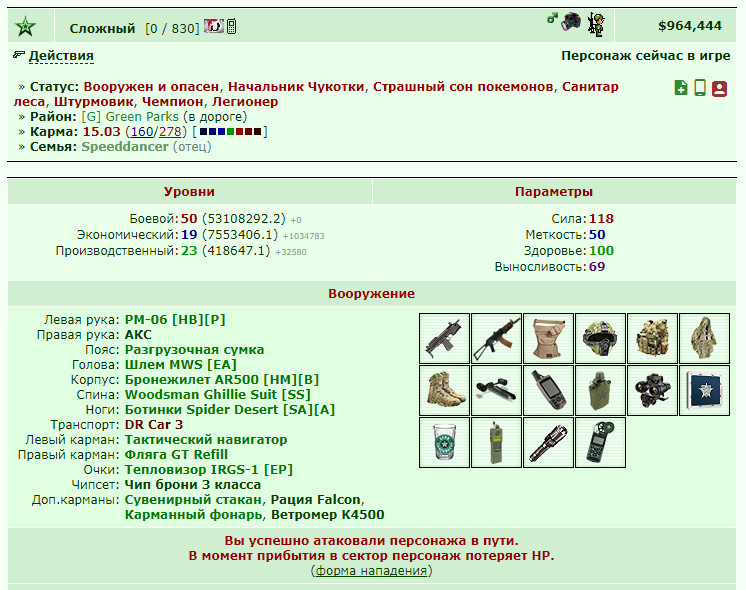Image resolution: width=746 pixels, height=590 pixels.
Task: Open the GT Refill flask thumbnail
Action: 600,391
